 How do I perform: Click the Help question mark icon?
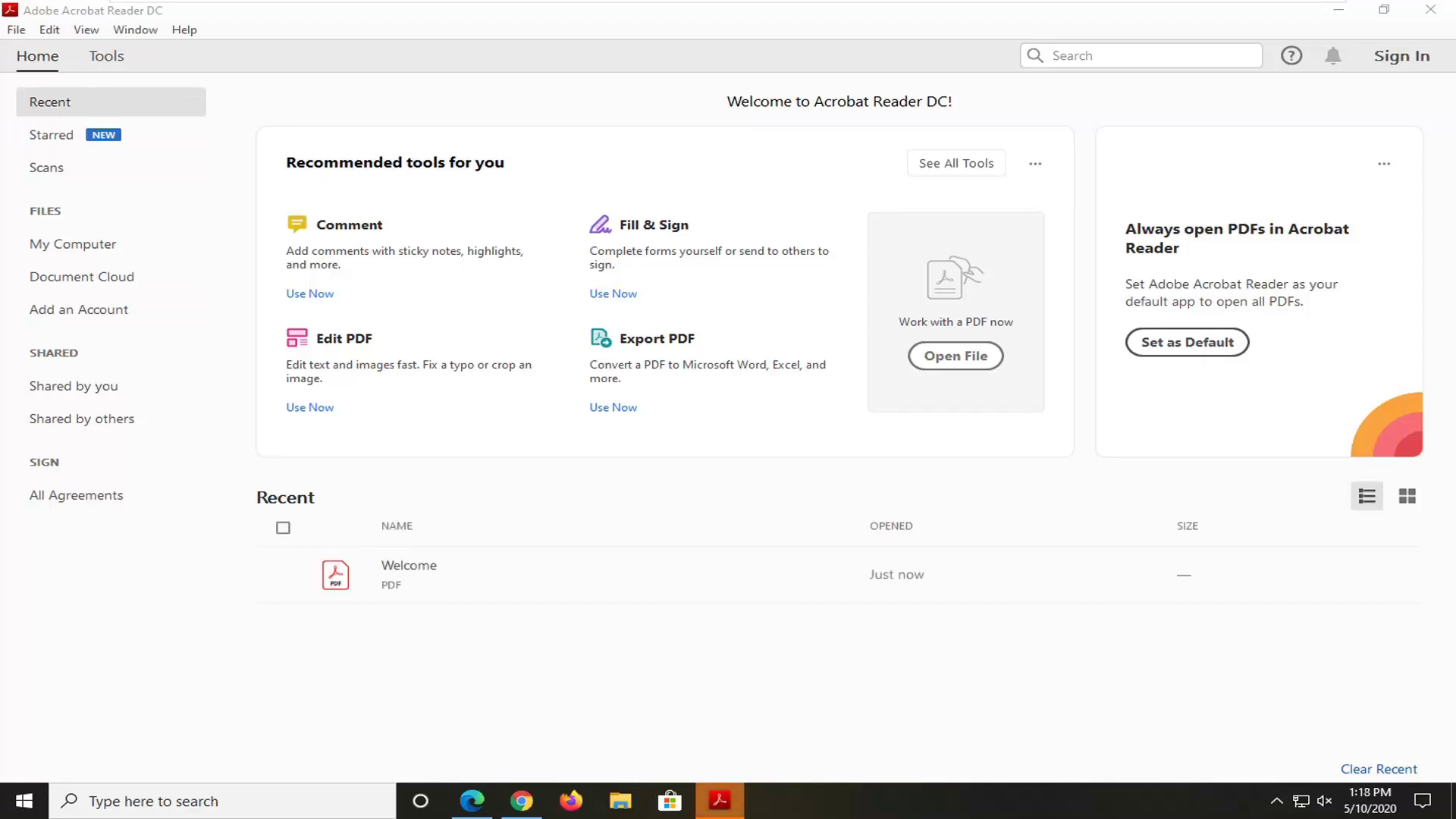point(1291,55)
